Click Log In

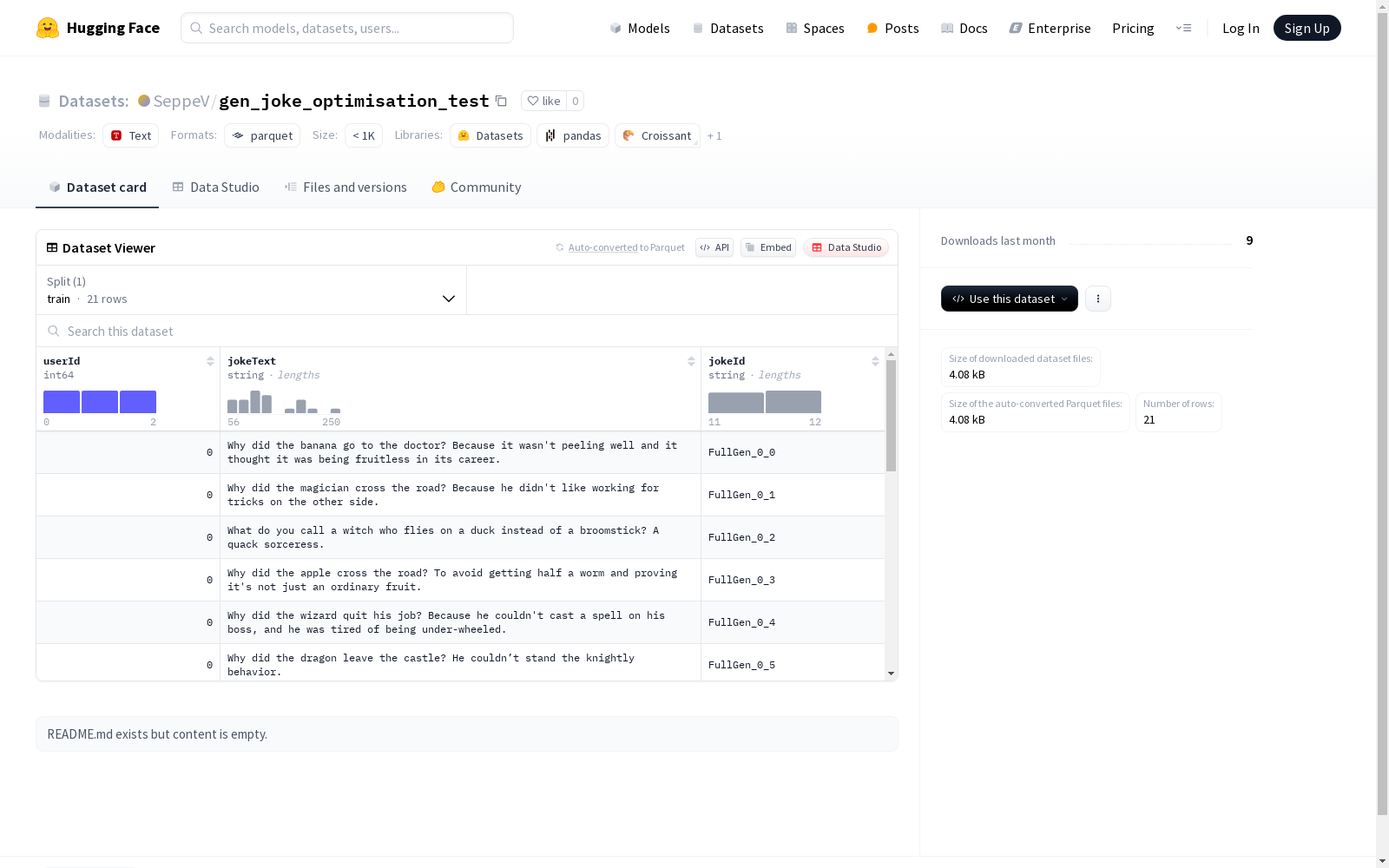(x=1241, y=28)
